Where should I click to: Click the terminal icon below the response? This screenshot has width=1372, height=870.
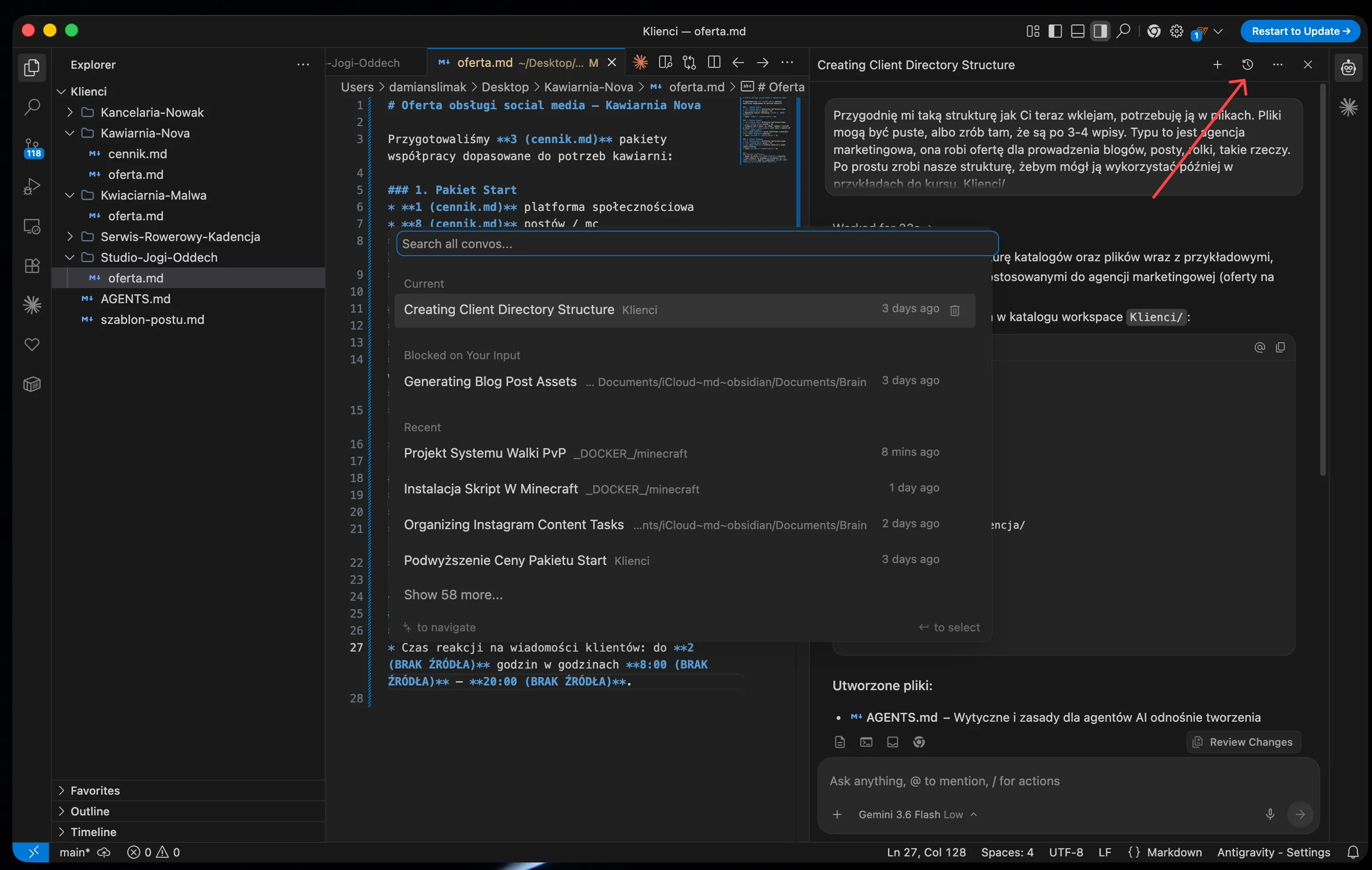click(866, 742)
